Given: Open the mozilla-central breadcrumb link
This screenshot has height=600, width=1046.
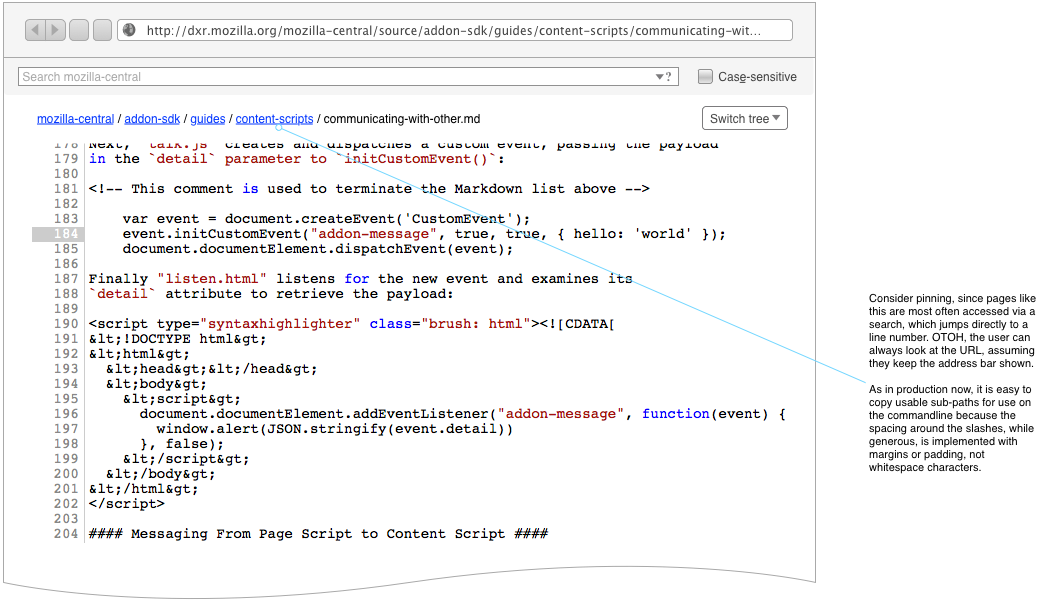Looking at the screenshot, I should (x=75, y=119).
